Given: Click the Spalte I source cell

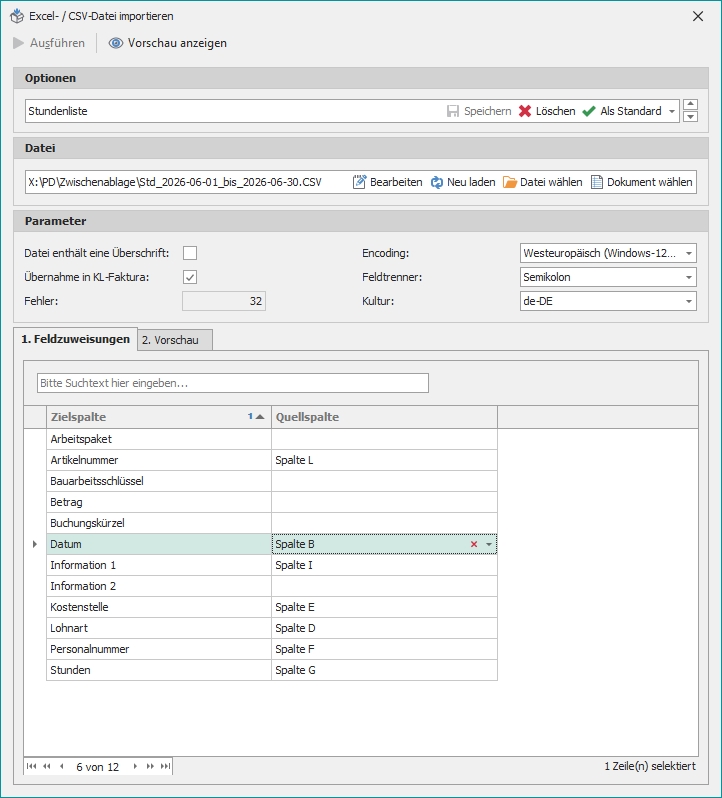Looking at the screenshot, I should [x=384, y=565].
